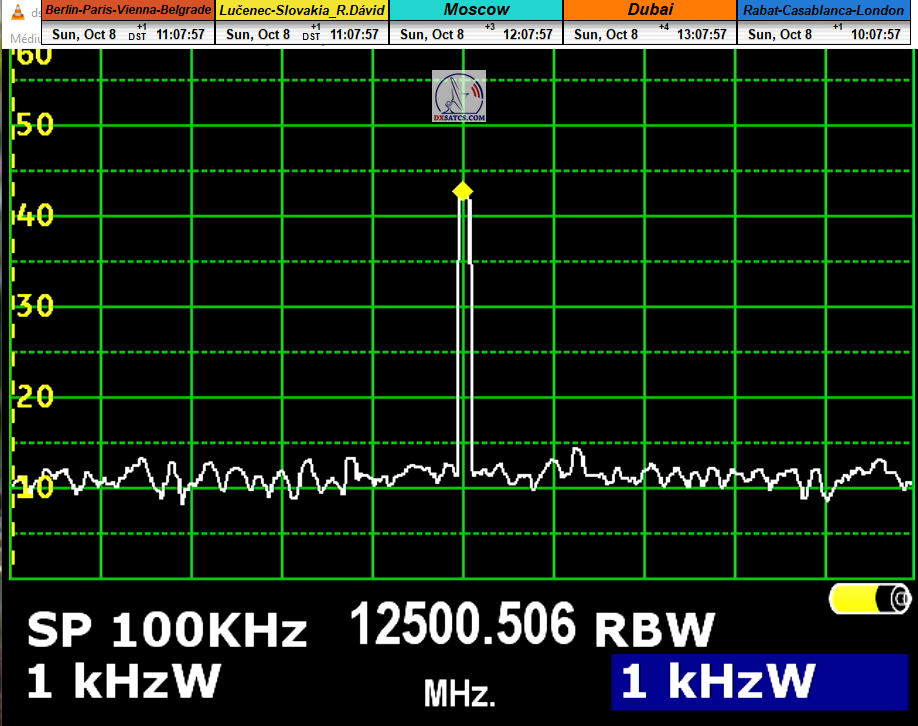Image resolution: width=918 pixels, height=726 pixels.
Task: Click the MHz. unit label
Action: point(459,692)
